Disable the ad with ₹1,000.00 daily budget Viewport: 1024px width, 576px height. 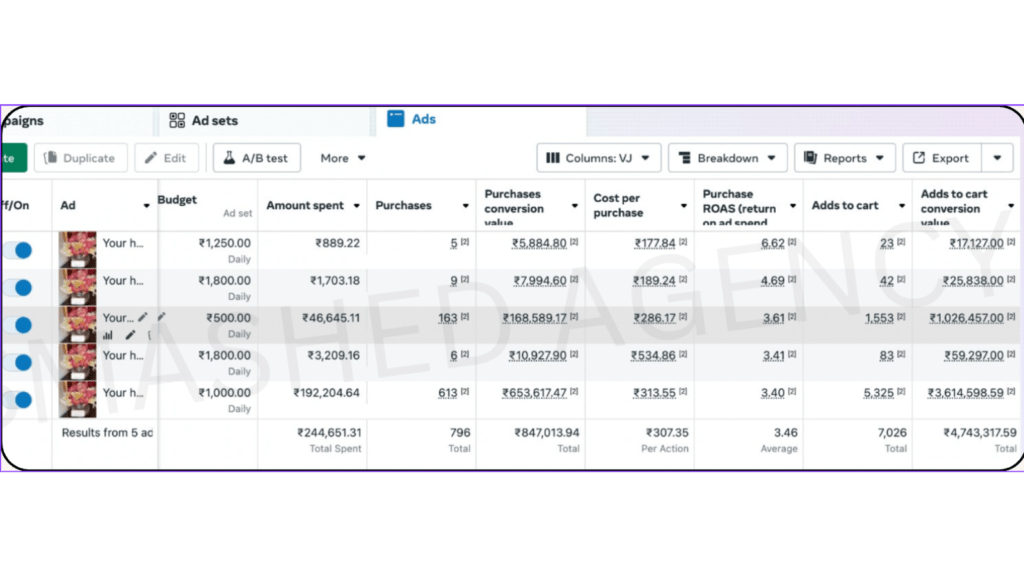point(22,400)
